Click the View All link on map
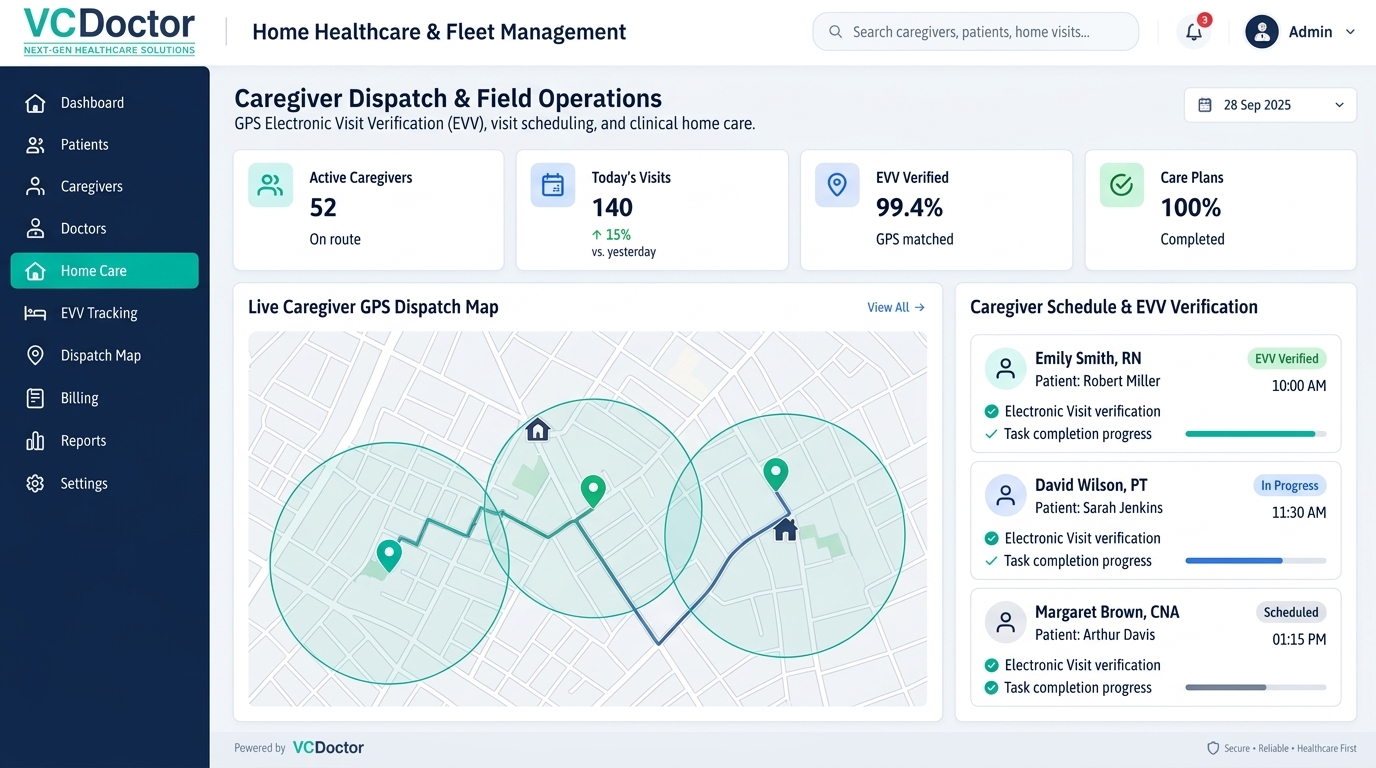1376x768 pixels. (x=896, y=307)
